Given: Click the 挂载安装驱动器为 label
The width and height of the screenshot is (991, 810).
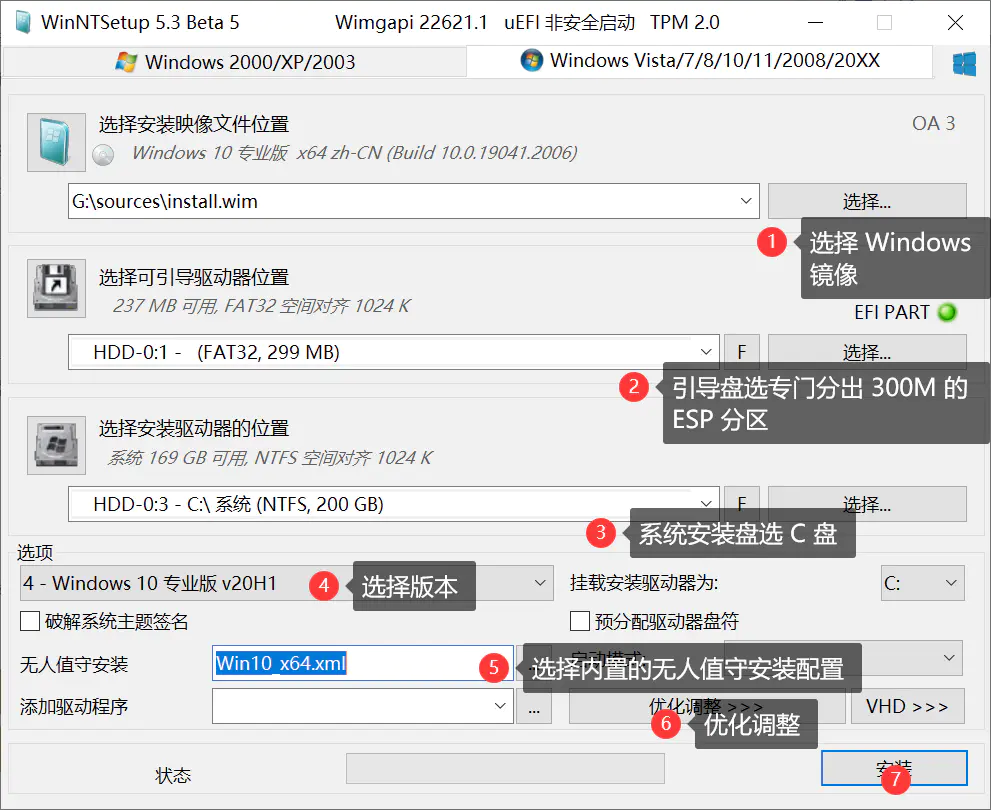Looking at the screenshot, I should coord(644,583).
